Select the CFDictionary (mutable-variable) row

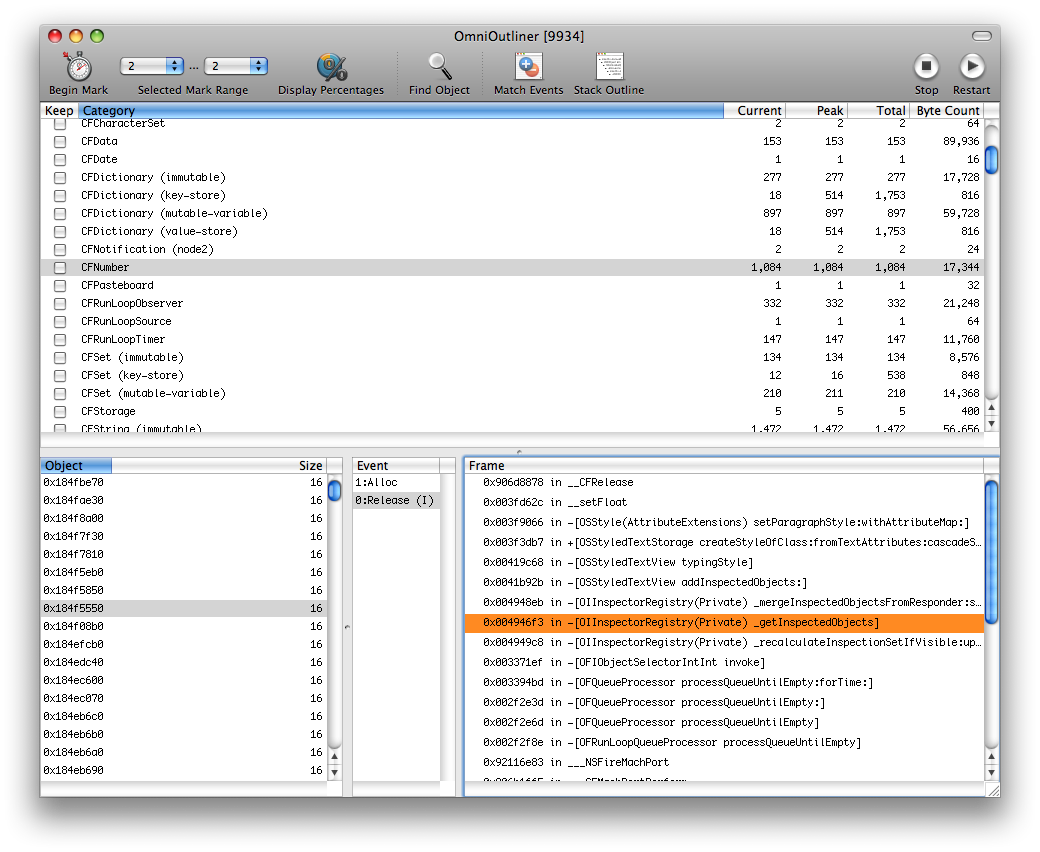pos(512,213)
